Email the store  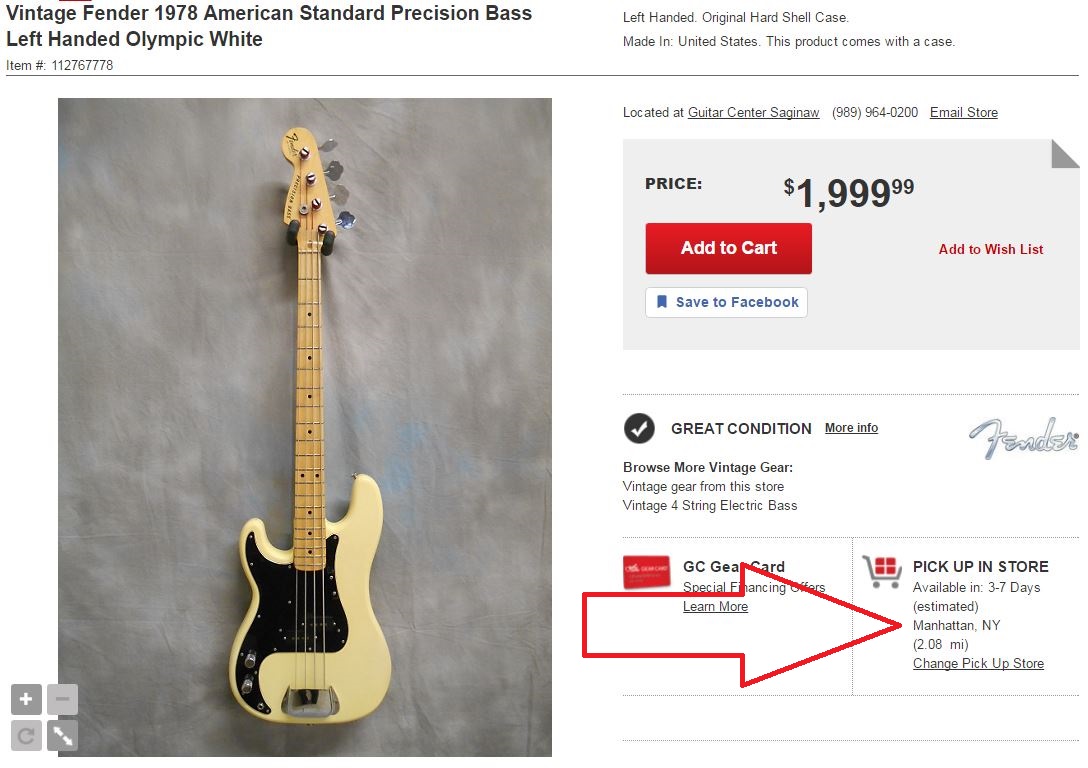[x=964, y=112]
